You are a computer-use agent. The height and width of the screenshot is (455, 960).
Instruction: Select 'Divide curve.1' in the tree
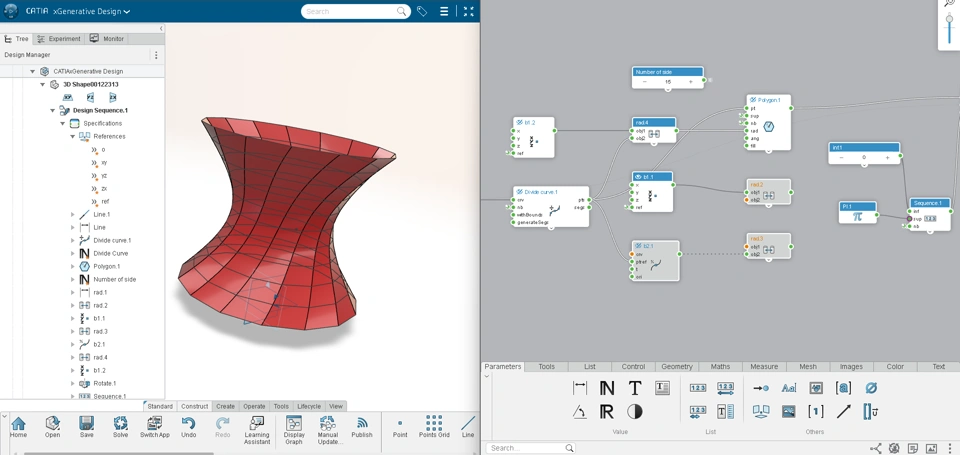(x=112, y=240)
